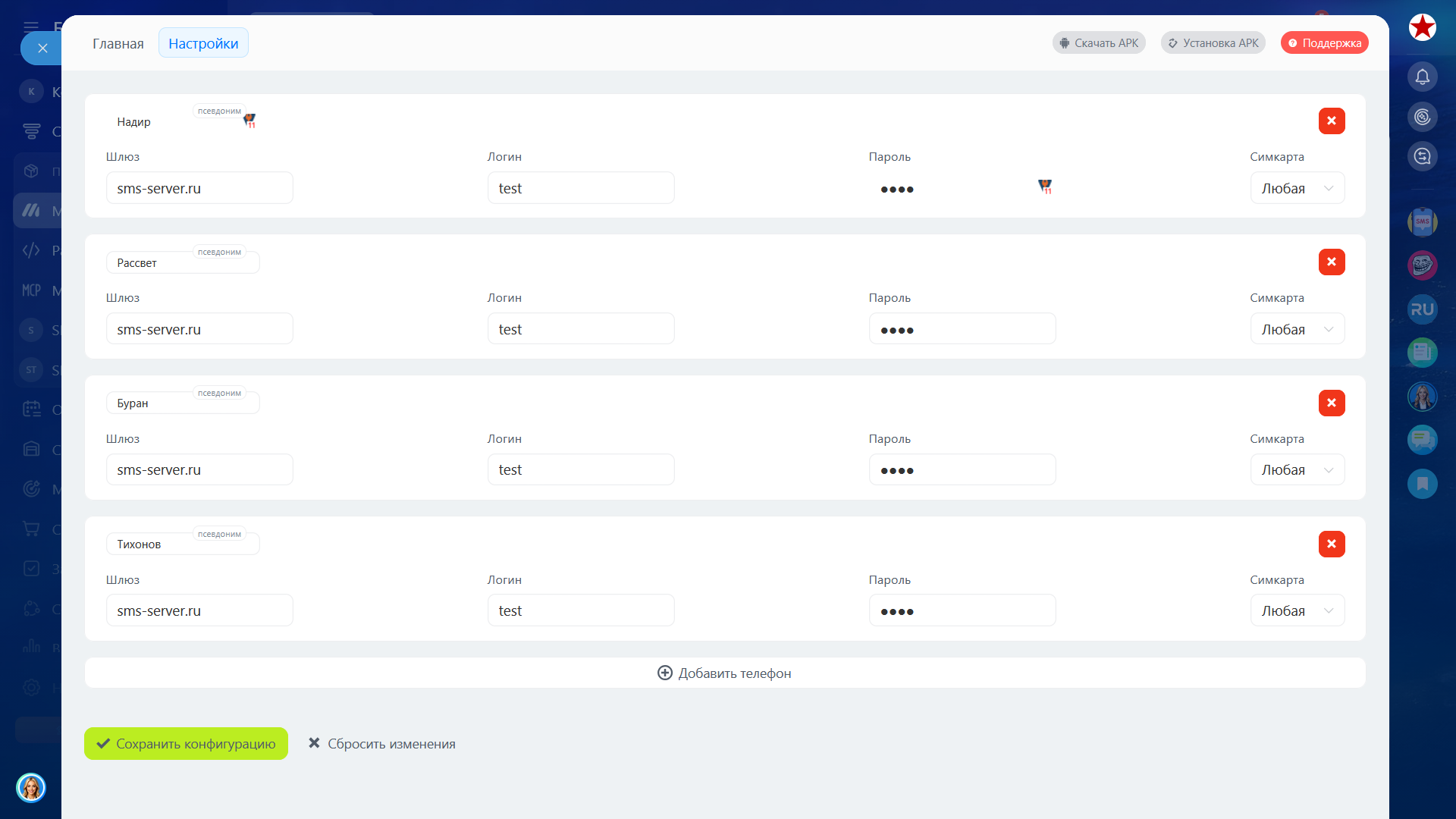Delete the Надир phone entry
The image size is (1456, 819).
[x=1331, y=121]
